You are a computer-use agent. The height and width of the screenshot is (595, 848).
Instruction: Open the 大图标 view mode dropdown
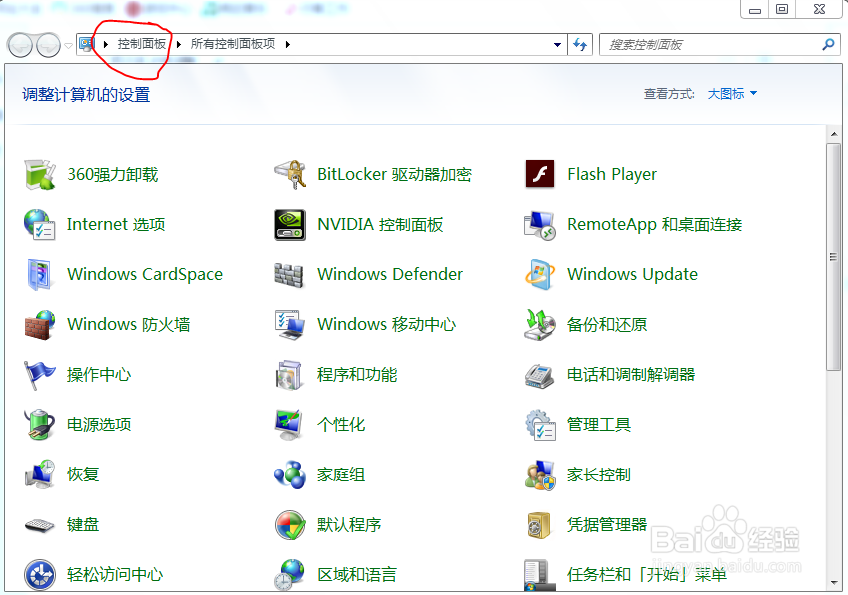[x=732, y=94]
